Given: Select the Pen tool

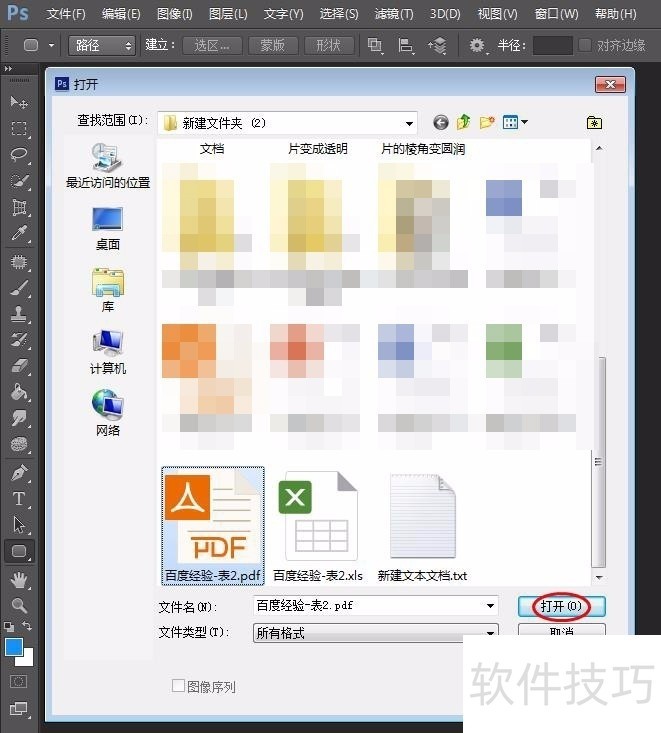Looking at the screenshot, I should (19, 473).
